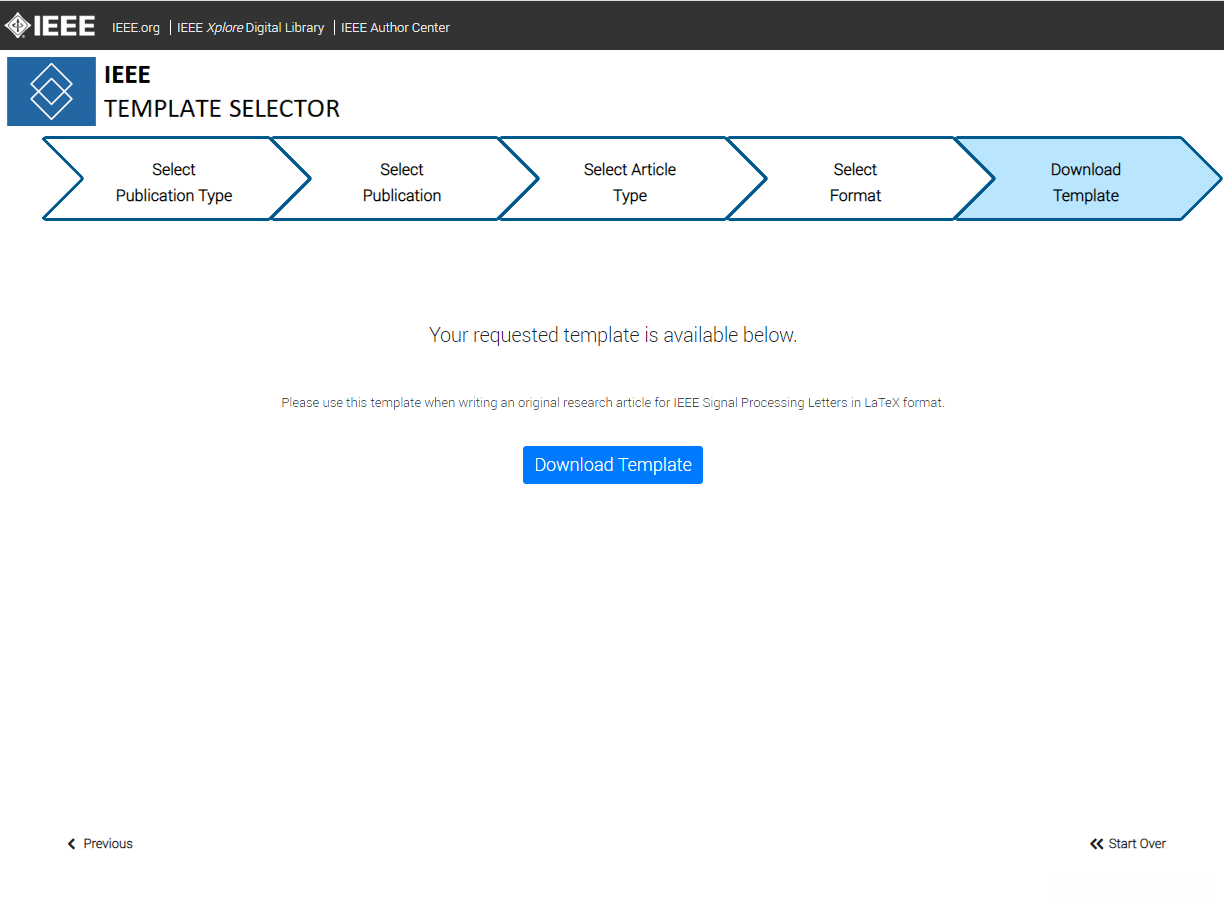Click 'Your requested template is available below.' text

[613, 335]
